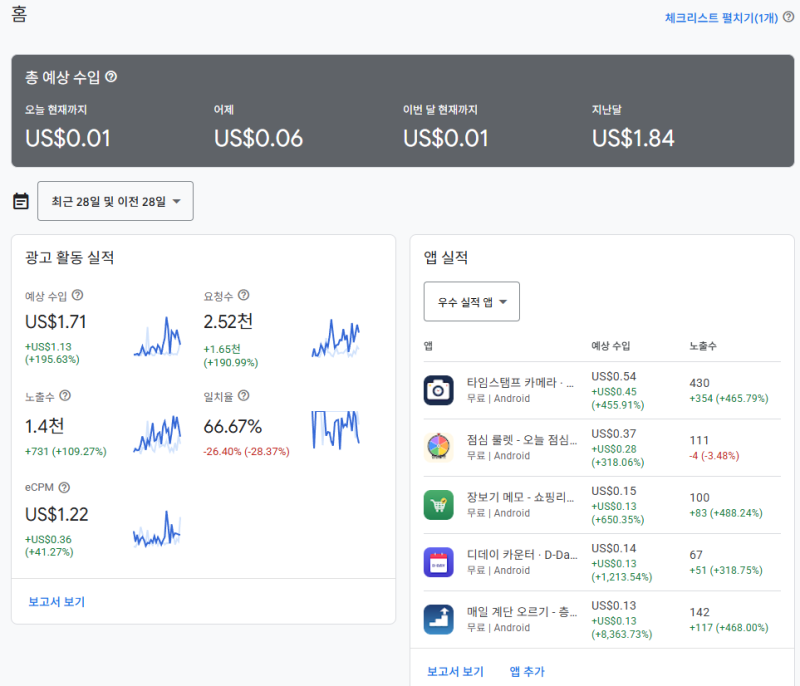Click the +8,363.73% change for 매일 계단 오르기
800x686 pixels.
coord(622,634)
